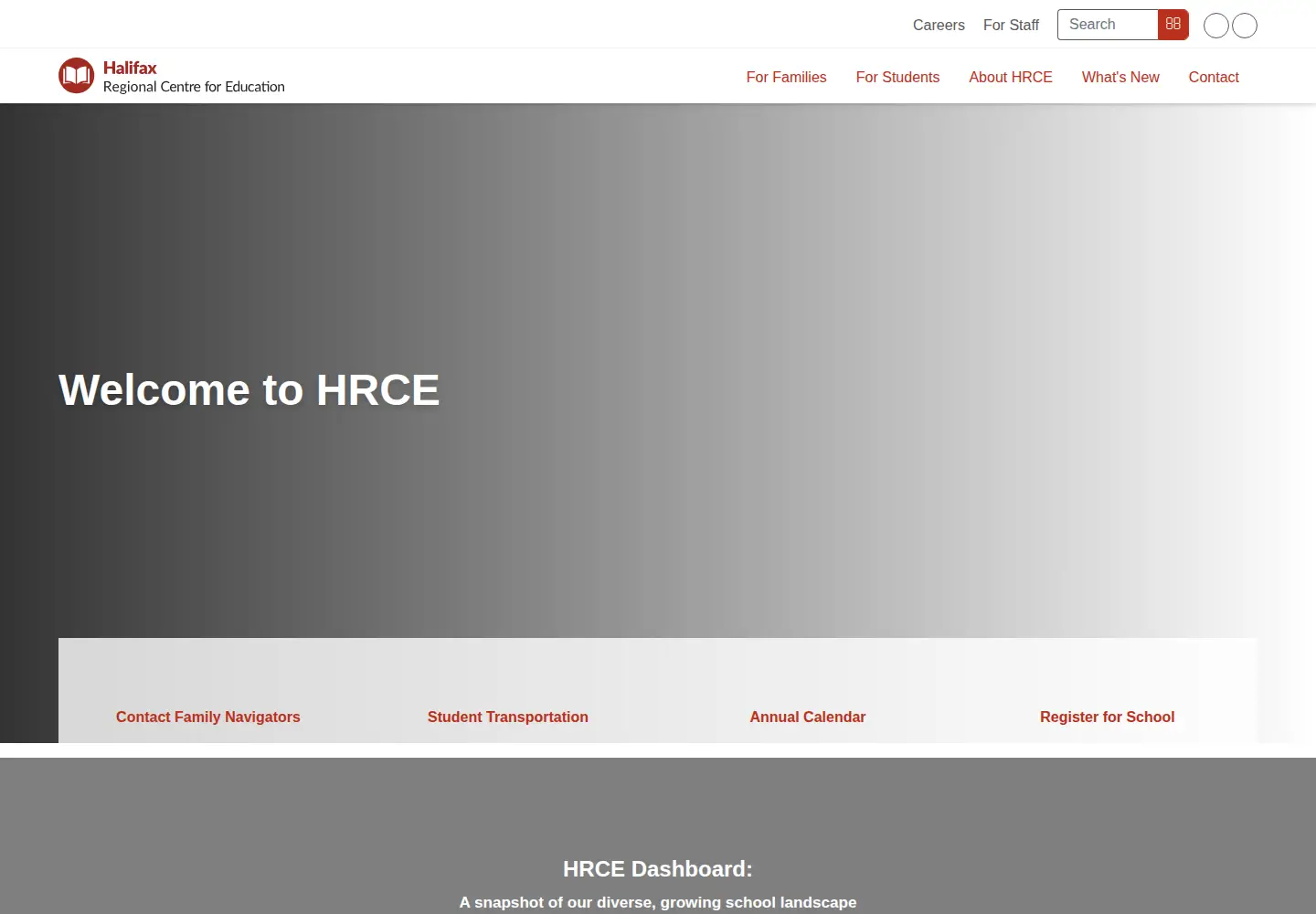Screen dimensions: 1316x914
Task: Click the Regional Centre for Education wordmark
Action: tap(194, 87)
